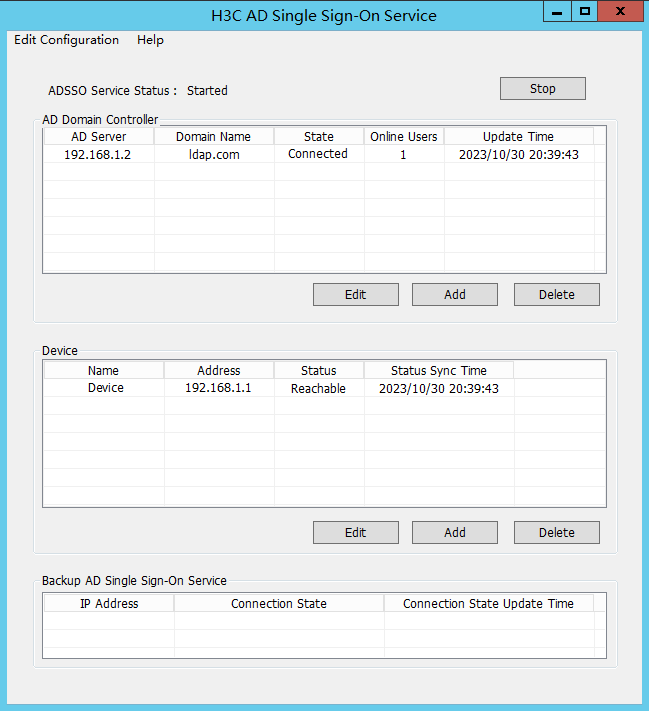Maximize the H3C AD Single Sign-On window
The image size is (649, 711).
(585, 12)
